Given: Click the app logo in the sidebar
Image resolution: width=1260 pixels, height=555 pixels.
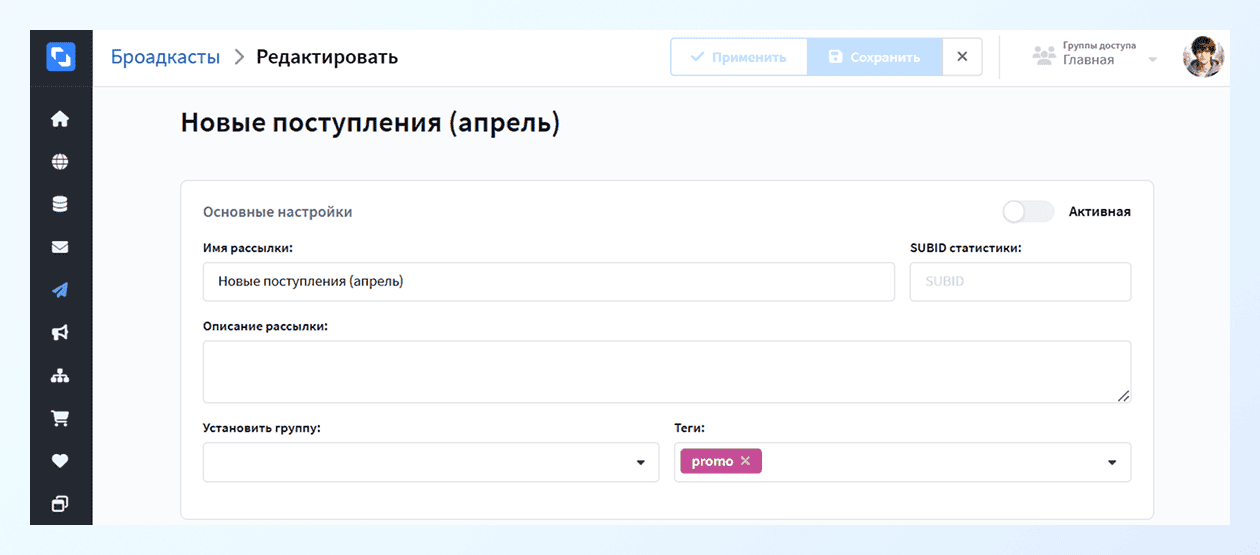Looking at the screenshot, I should click(61, 56).
